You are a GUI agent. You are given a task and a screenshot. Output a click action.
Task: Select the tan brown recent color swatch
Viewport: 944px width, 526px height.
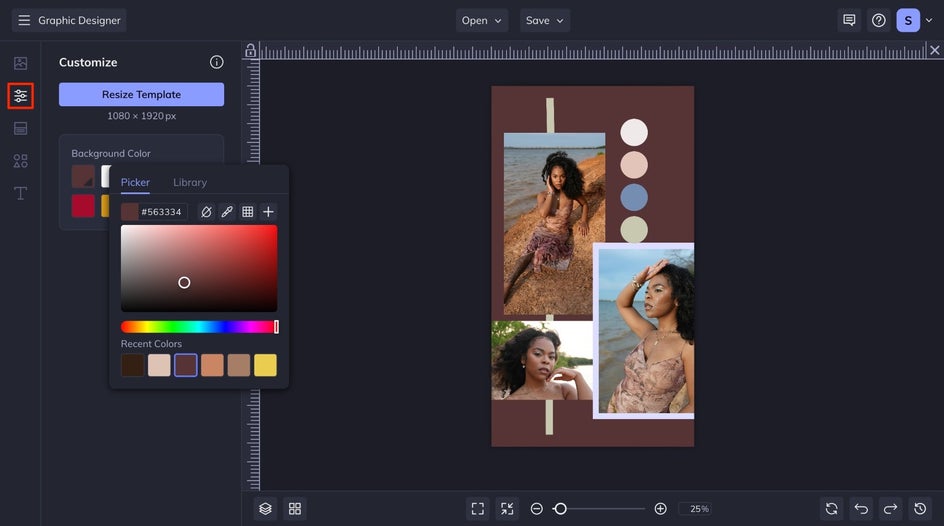pyautogui.click(x=238, y=365)
